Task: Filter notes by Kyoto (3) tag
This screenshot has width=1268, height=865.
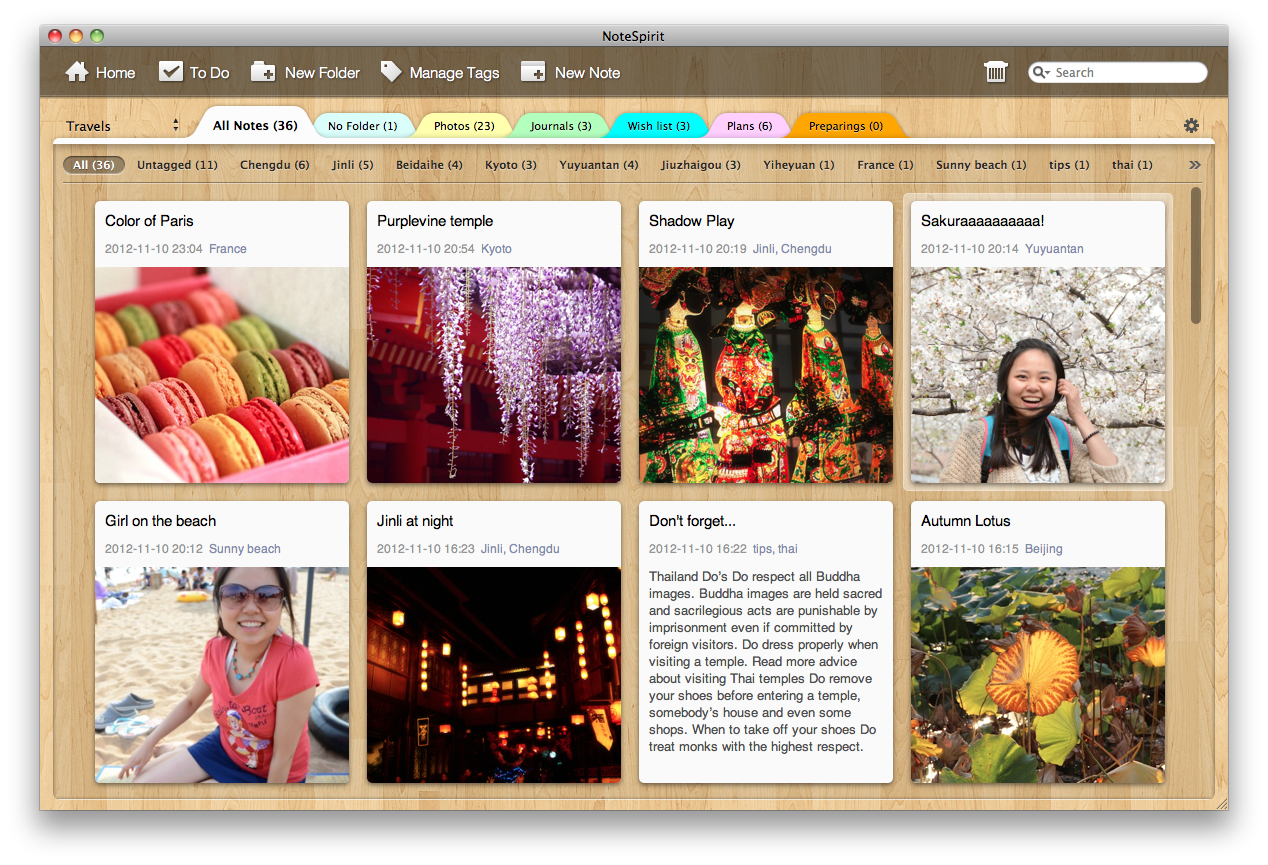Action: click(x=511, y=165)
